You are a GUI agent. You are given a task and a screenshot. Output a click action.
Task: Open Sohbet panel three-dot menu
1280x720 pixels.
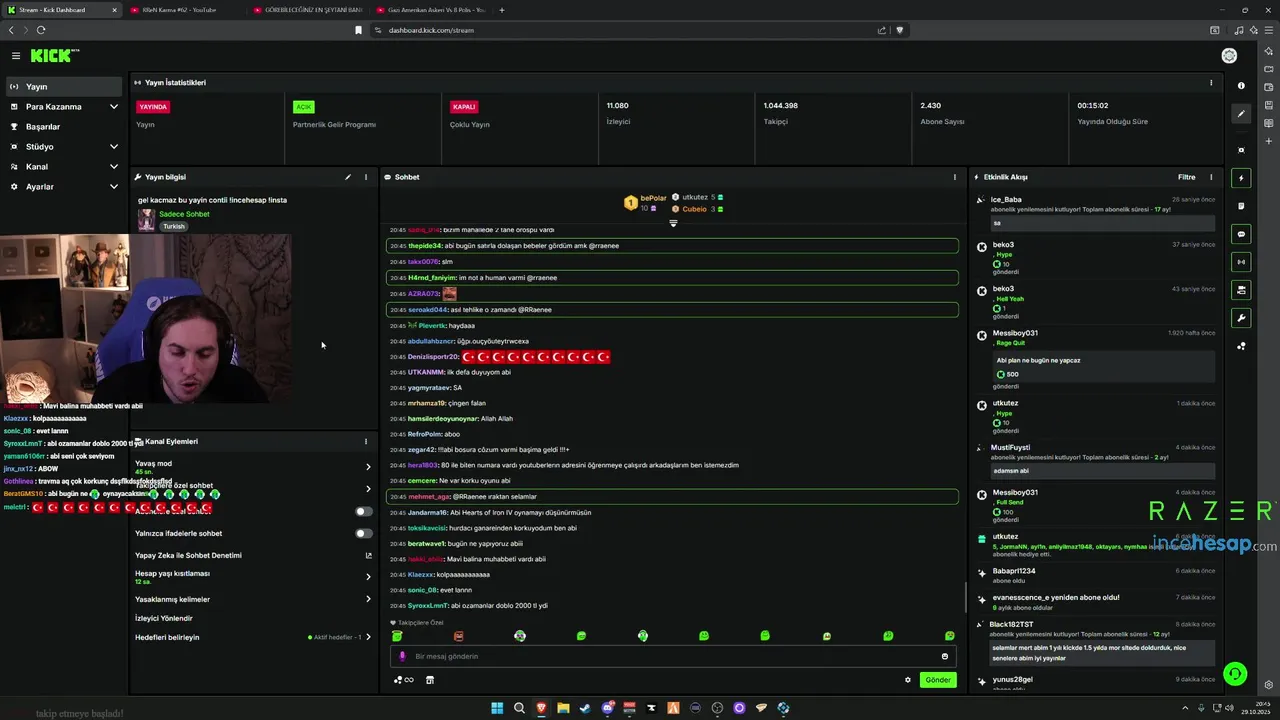click(x=955, y=177)
